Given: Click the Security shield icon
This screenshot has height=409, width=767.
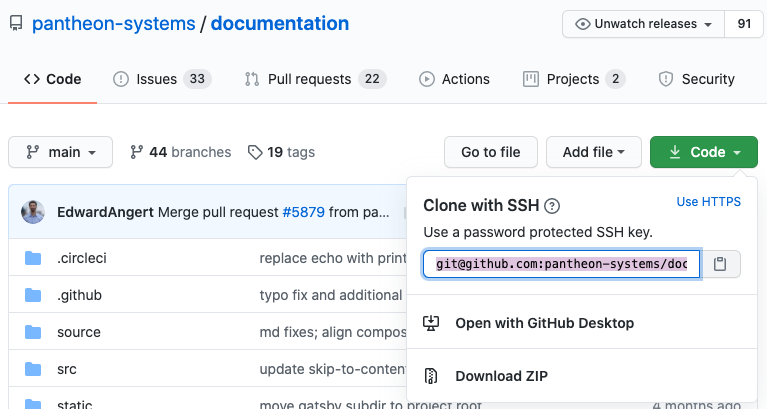Looking at the screenshot, I should (x=666, y=79).
